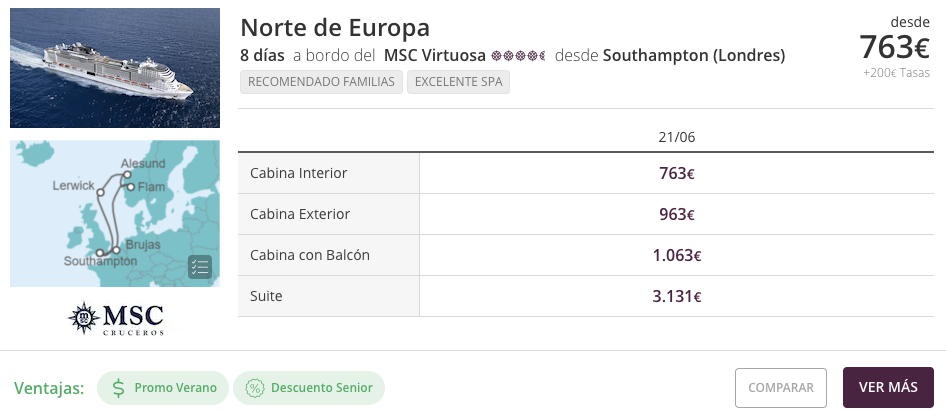Click the RECOMENDADO FAMILIAS tag
The height and width of the screenshot is (420, 946).
coord(322,82)
